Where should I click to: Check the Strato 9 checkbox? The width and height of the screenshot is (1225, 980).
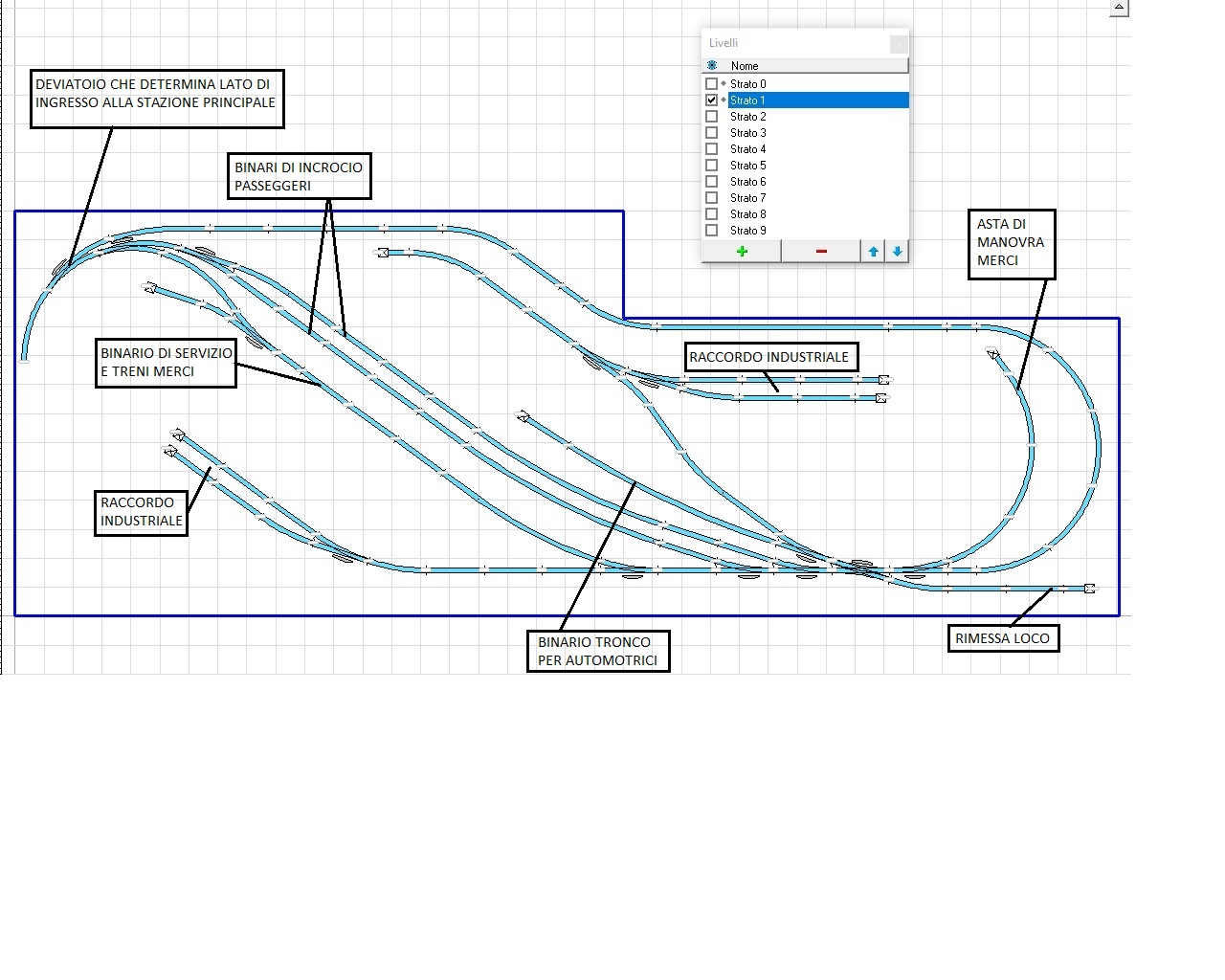tap(711, 231)
